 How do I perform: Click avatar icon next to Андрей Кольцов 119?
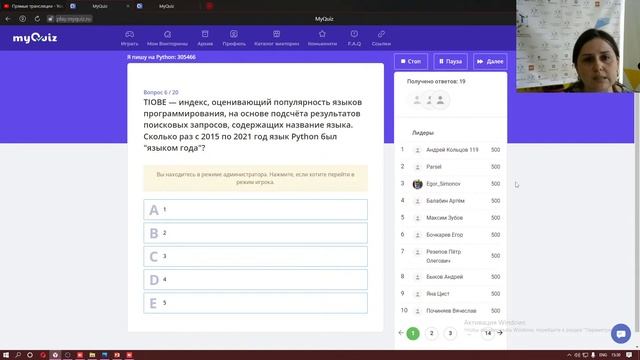tap(417, 150)
